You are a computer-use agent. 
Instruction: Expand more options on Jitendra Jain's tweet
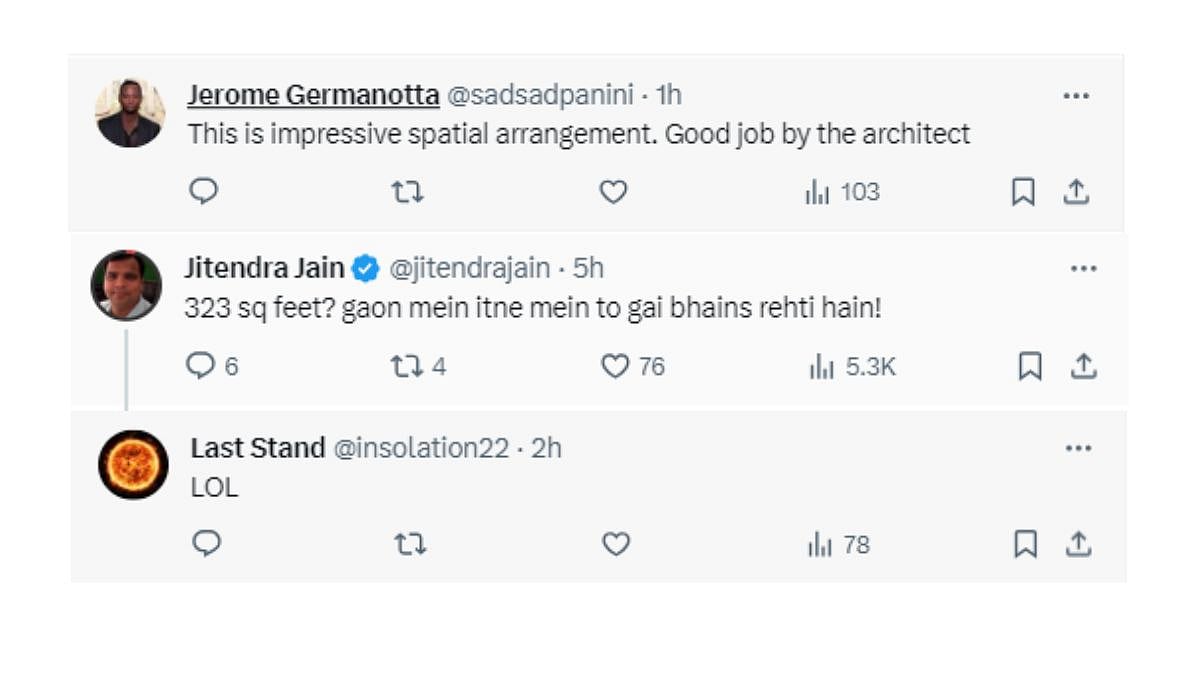1084,269
